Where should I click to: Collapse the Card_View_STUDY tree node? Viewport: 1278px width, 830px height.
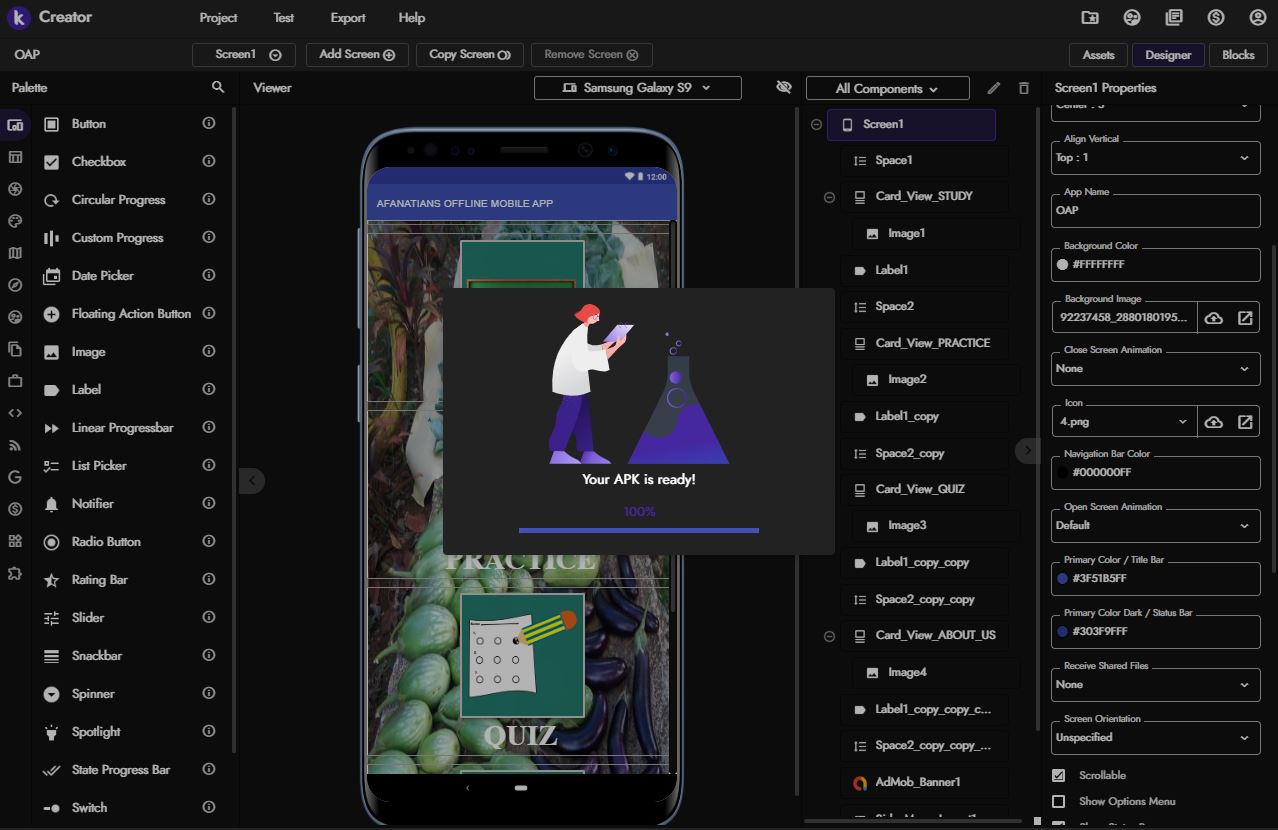click(829, 197)
